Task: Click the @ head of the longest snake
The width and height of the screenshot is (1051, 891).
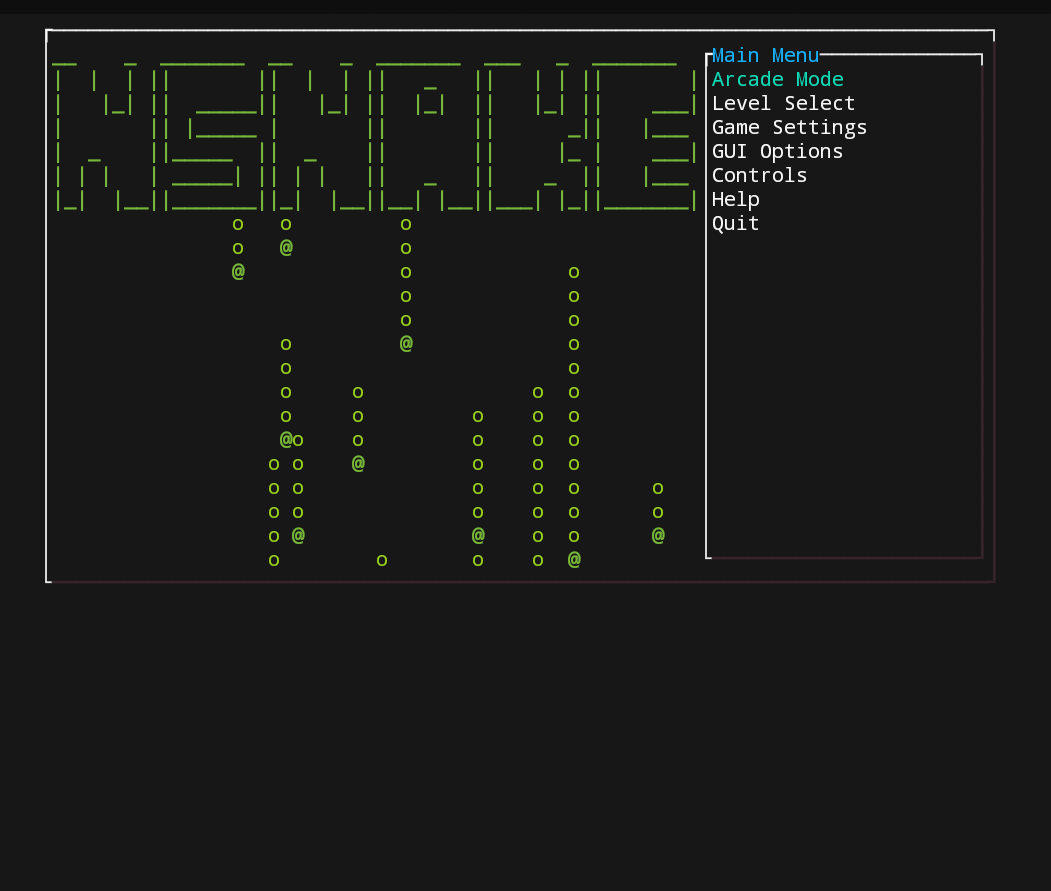Action: point(574,560)
